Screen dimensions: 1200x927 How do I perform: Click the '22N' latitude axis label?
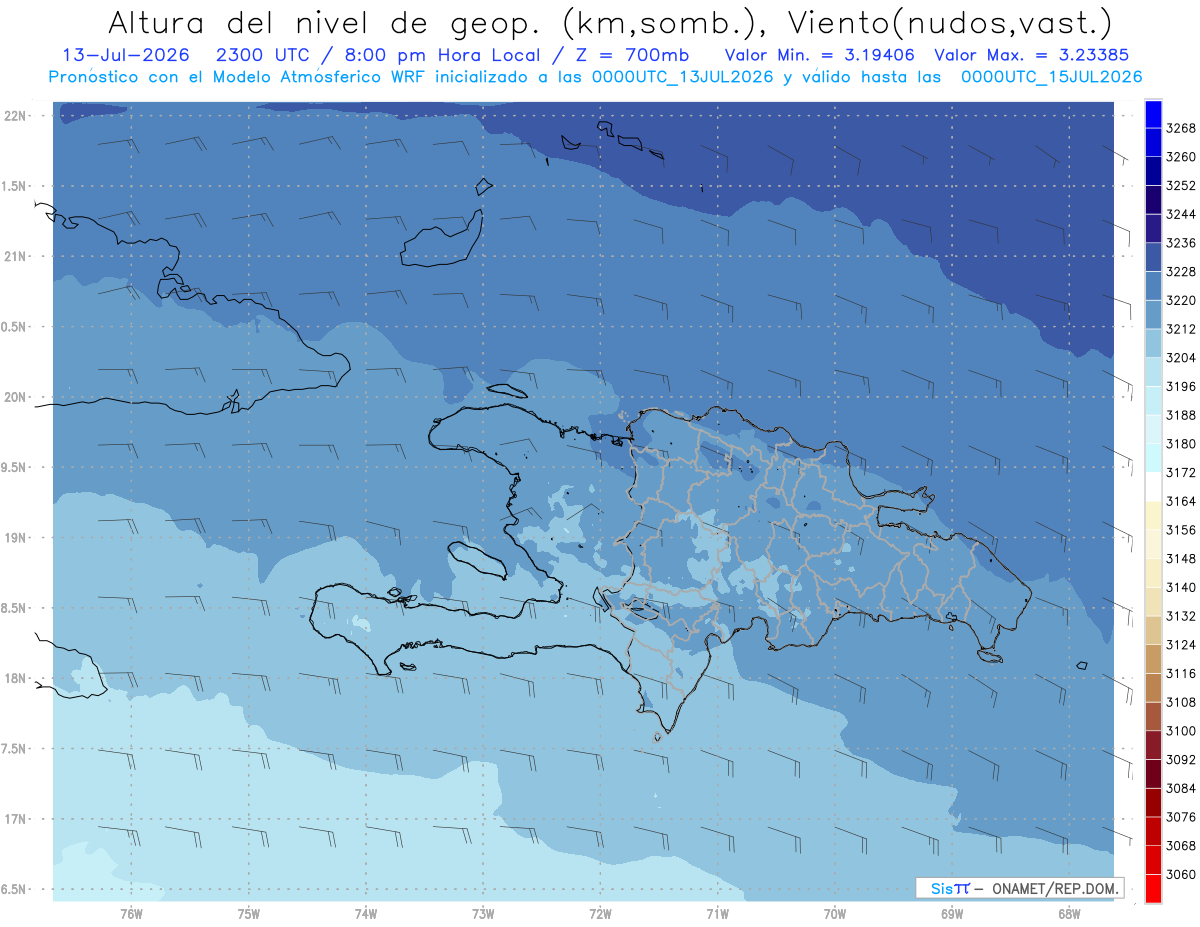(x=16, y=116)
